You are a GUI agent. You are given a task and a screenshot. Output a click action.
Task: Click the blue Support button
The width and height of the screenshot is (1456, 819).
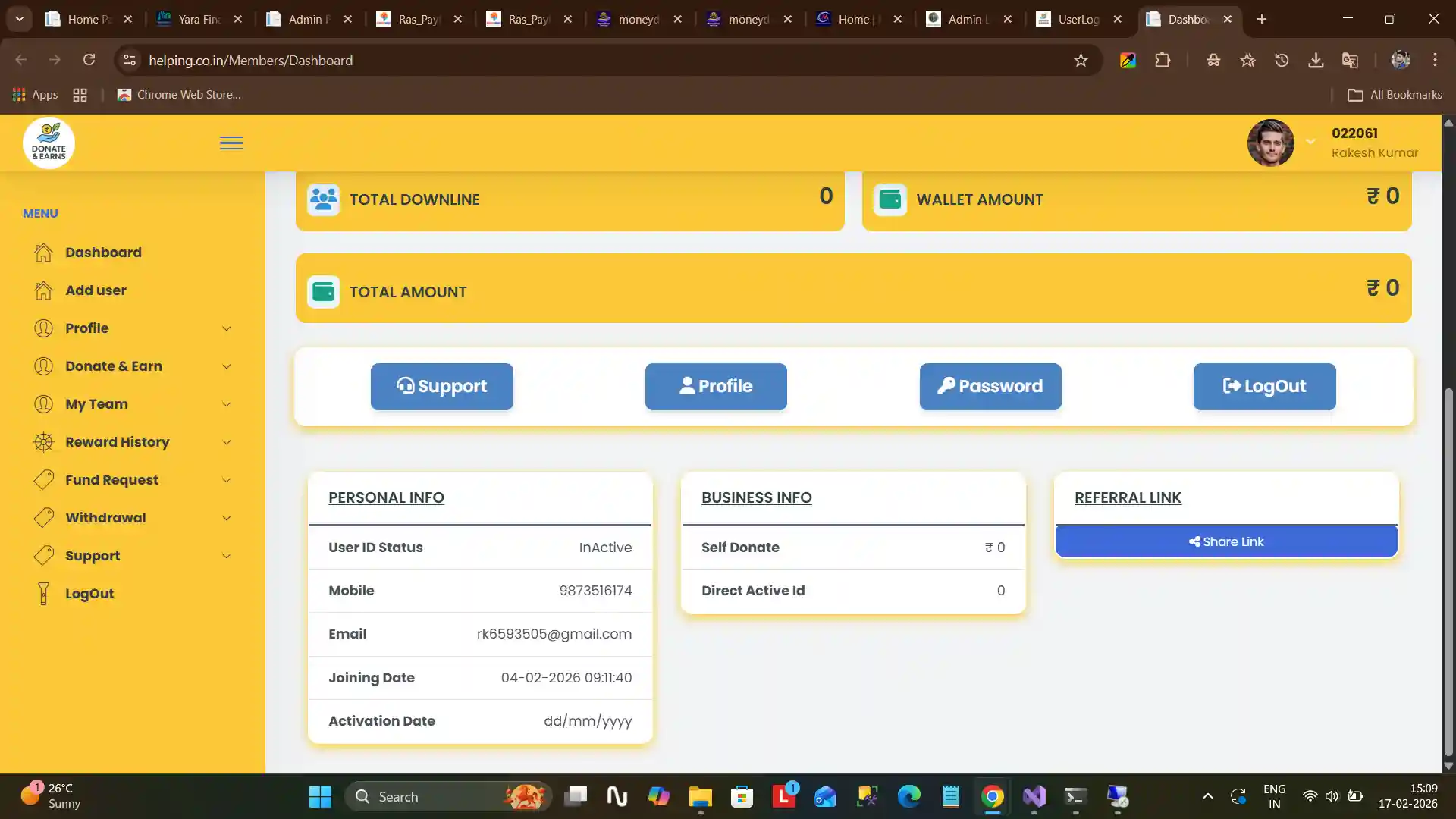(x=441, y=387)
